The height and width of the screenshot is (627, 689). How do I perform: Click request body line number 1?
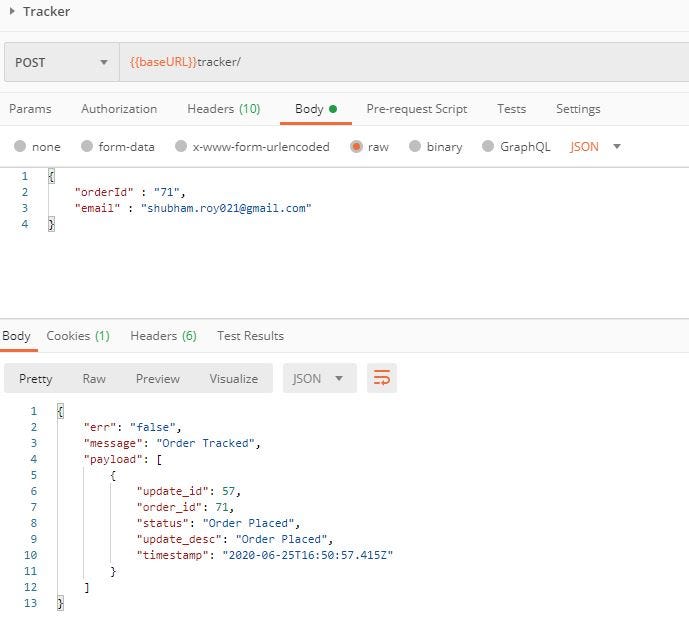pyautogui.click(x=25, y=176)
